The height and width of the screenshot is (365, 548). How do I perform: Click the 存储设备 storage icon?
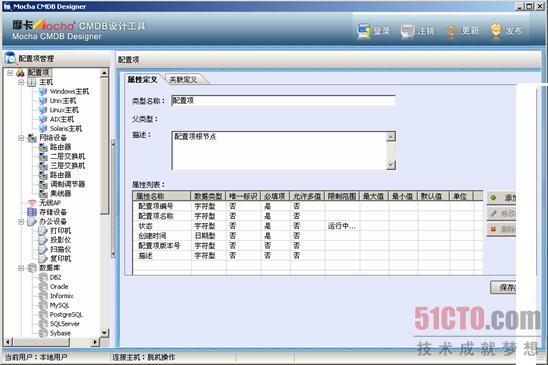pos(32,212)
